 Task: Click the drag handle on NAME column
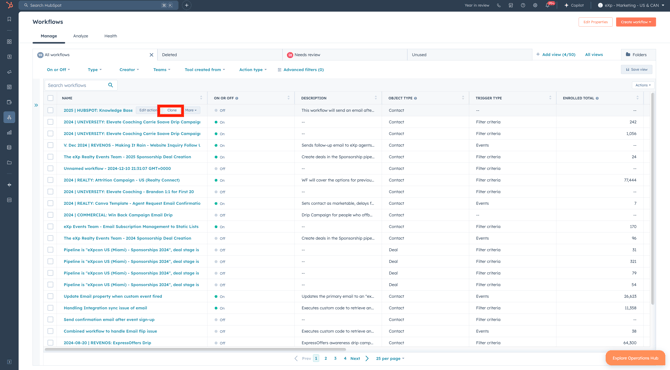[x=201, y=98]
